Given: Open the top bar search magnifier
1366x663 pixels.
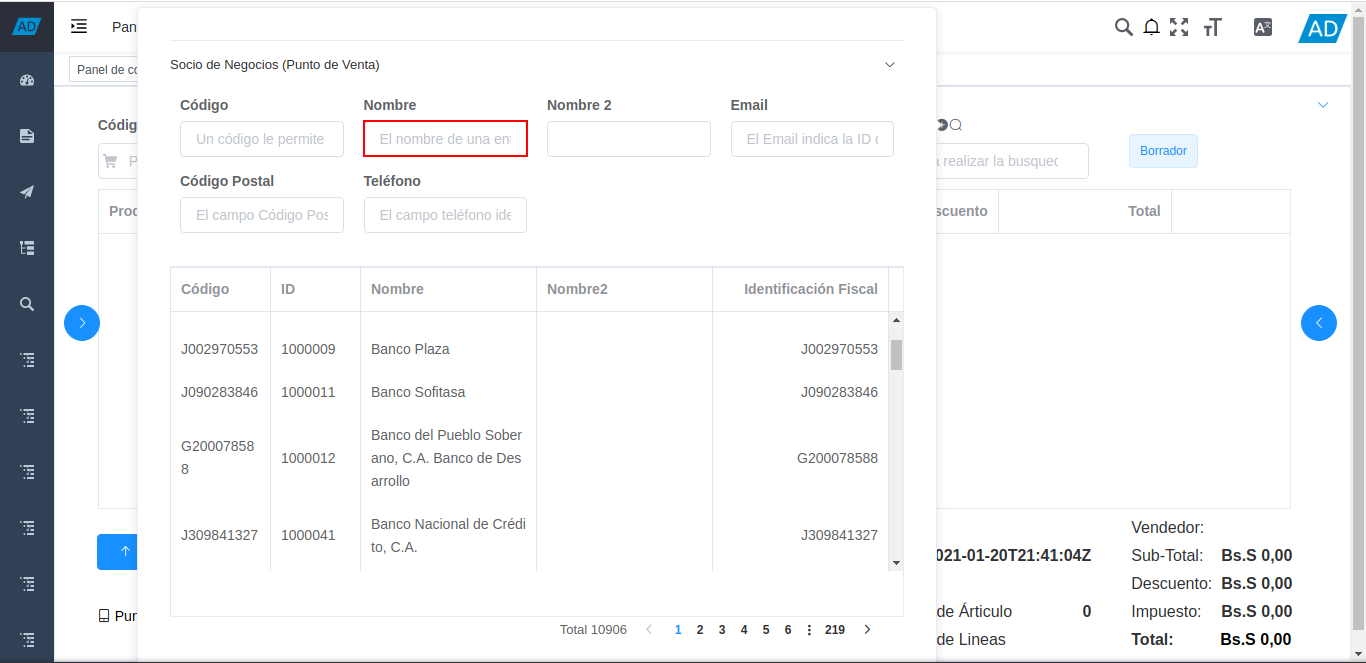Looking at the screenshot, I should coord(1124,27).
